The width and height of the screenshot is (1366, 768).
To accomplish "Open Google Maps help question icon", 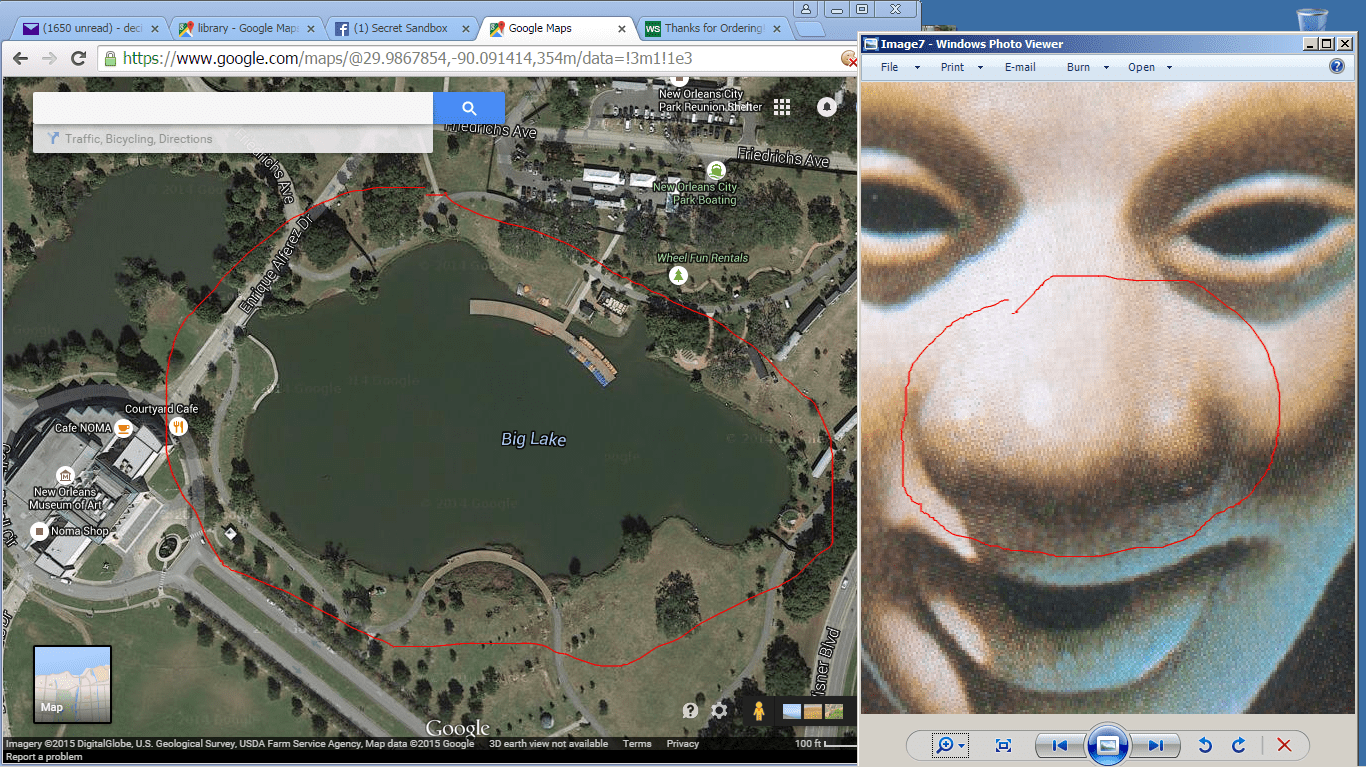I will [690, 711].
